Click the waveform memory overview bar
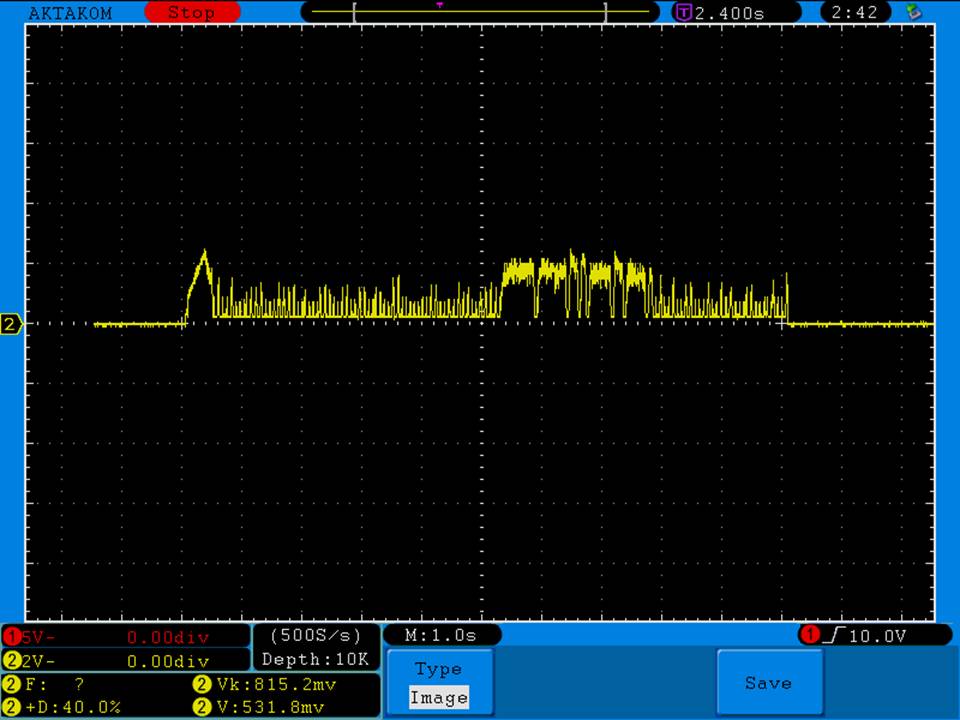This screenshot has height=720, width=960. [x=480, y=12]
